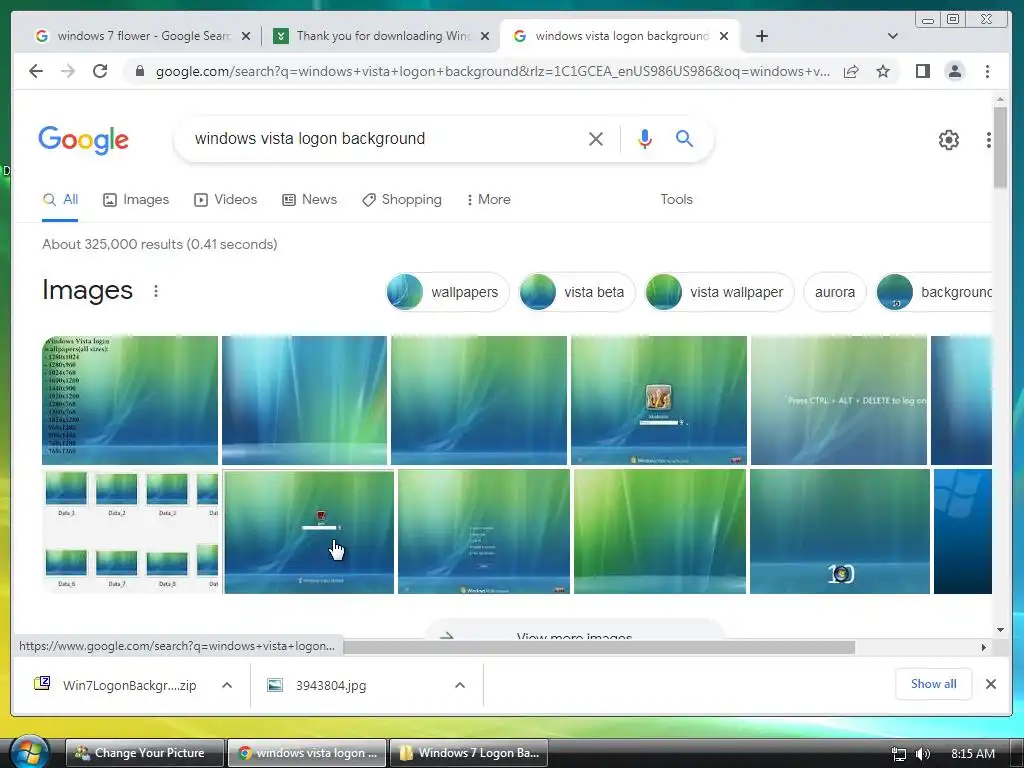This screenshot has height=768, width=1024.
Task: Filter images by wallpapers chip
Action: pos(447,292)
